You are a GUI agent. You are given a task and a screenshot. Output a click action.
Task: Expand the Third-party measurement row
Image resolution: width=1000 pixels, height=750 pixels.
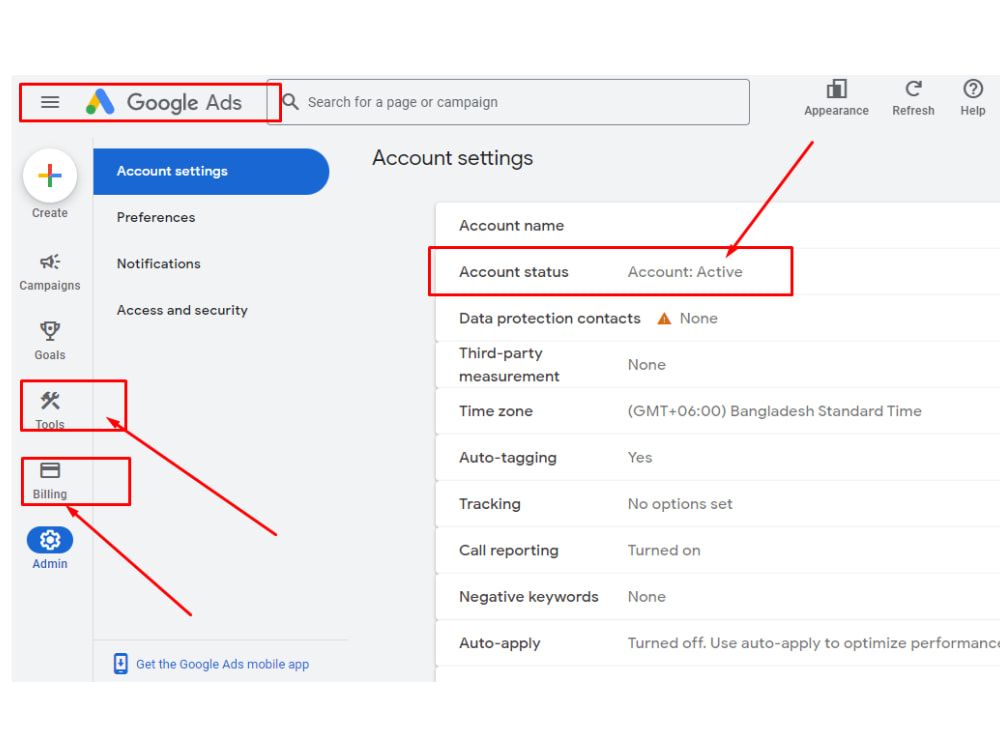[x=717, y=365]
